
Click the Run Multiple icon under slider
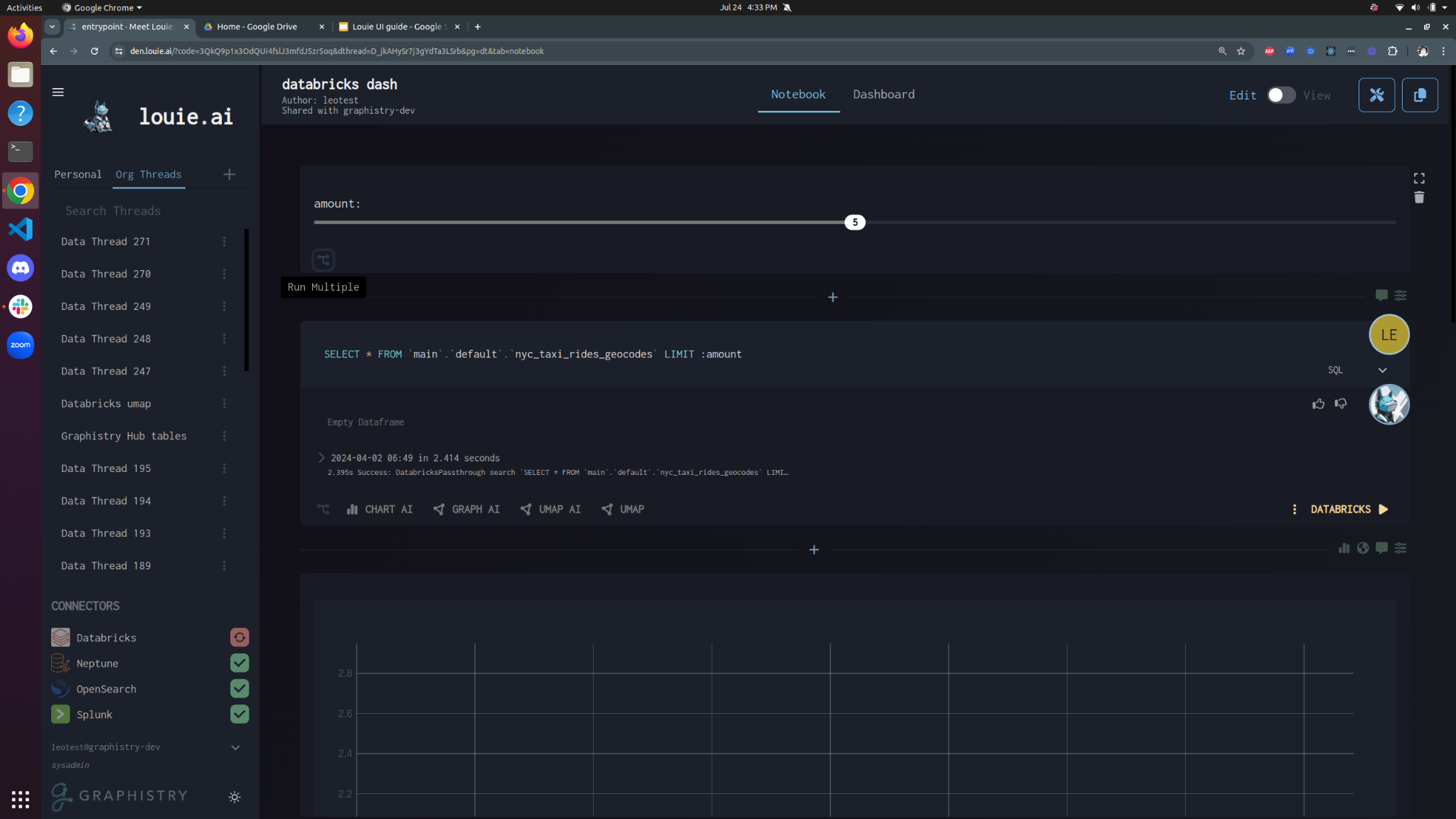pyautogui.click(x=323, y=260)
